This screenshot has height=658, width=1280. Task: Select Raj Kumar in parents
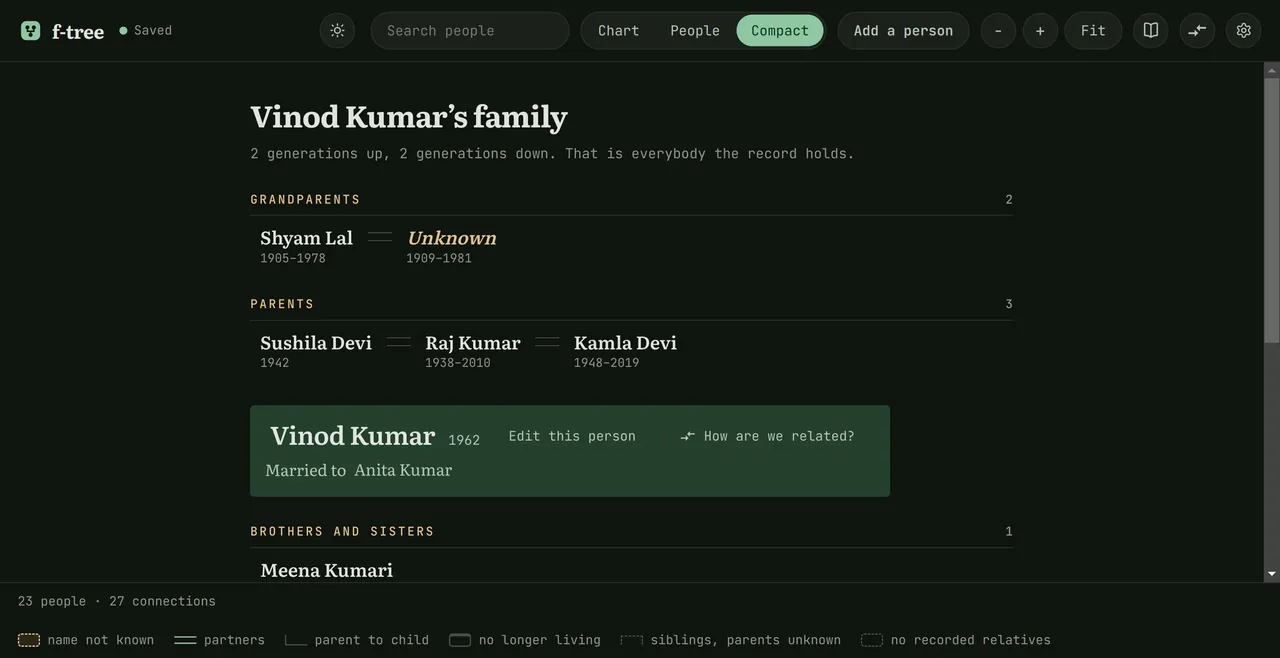point(473,343)
